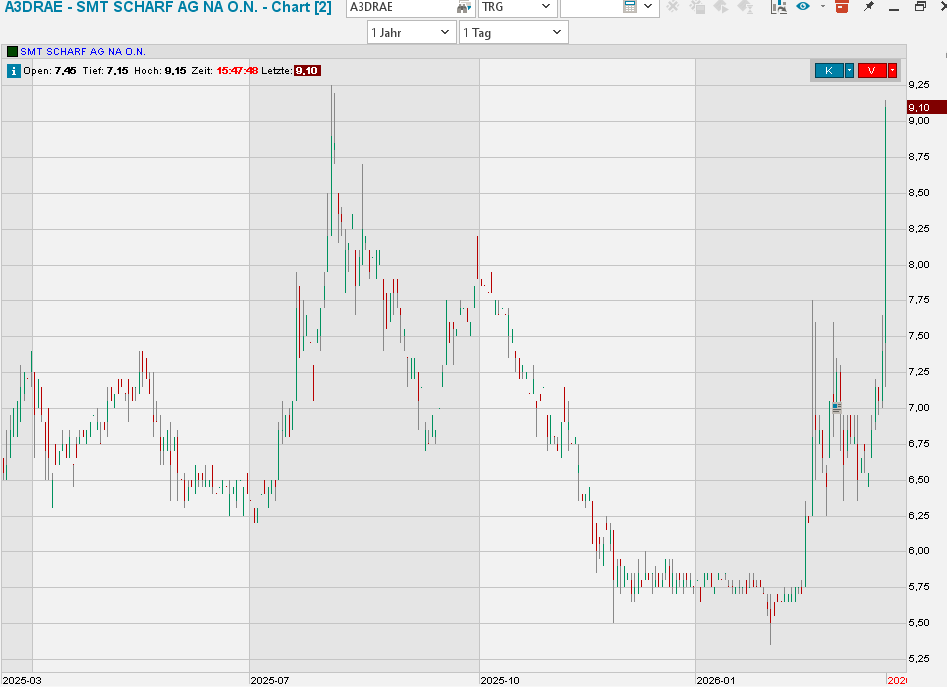Open the 1 Jahr time range dropdown
This screenshot has height=687, width=947.
[411, 33]
